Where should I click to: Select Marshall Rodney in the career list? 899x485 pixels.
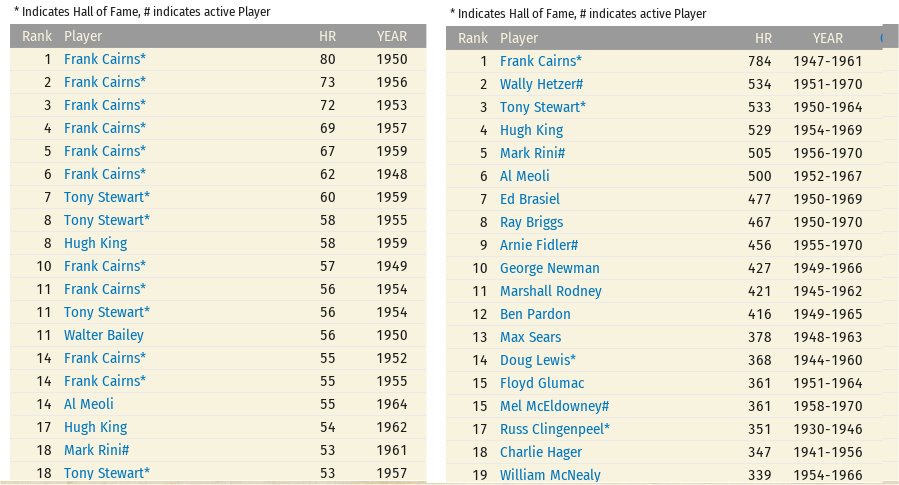pyautogui.click(x=550, y=291)
